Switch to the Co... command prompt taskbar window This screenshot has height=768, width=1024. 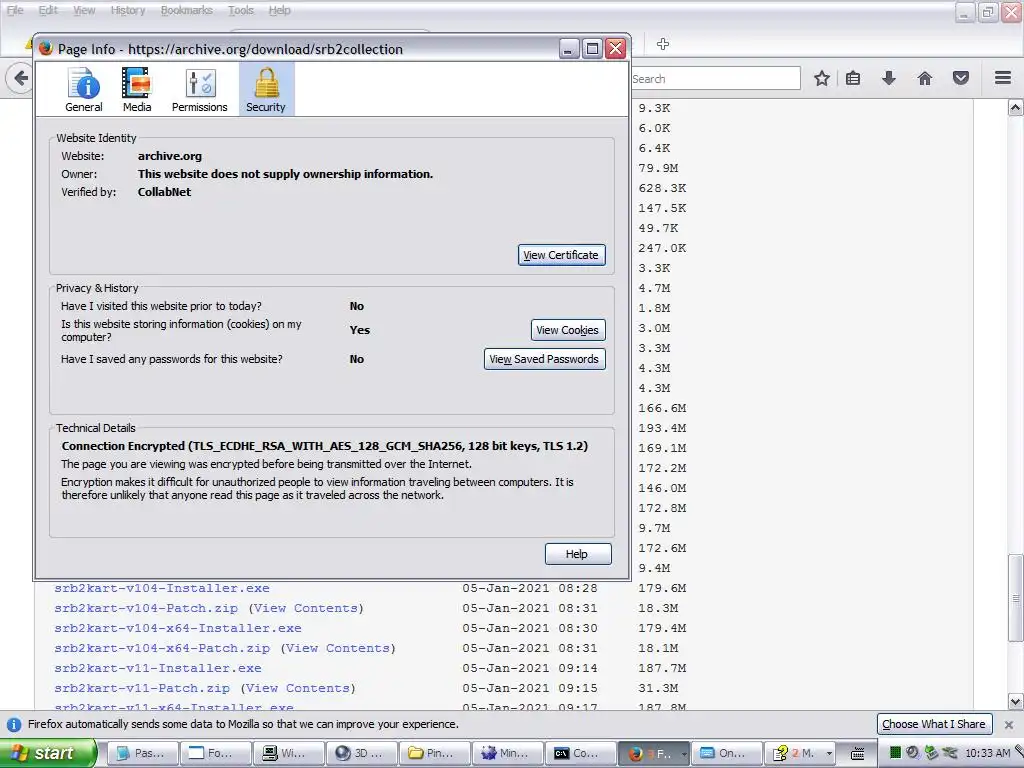[x=581, y=753]
